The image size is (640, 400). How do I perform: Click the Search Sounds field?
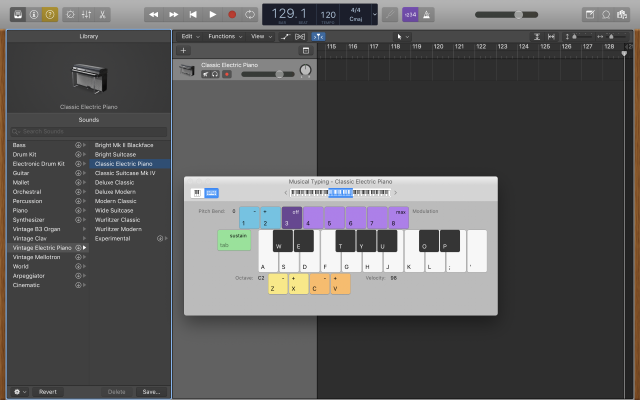(89, 131)
